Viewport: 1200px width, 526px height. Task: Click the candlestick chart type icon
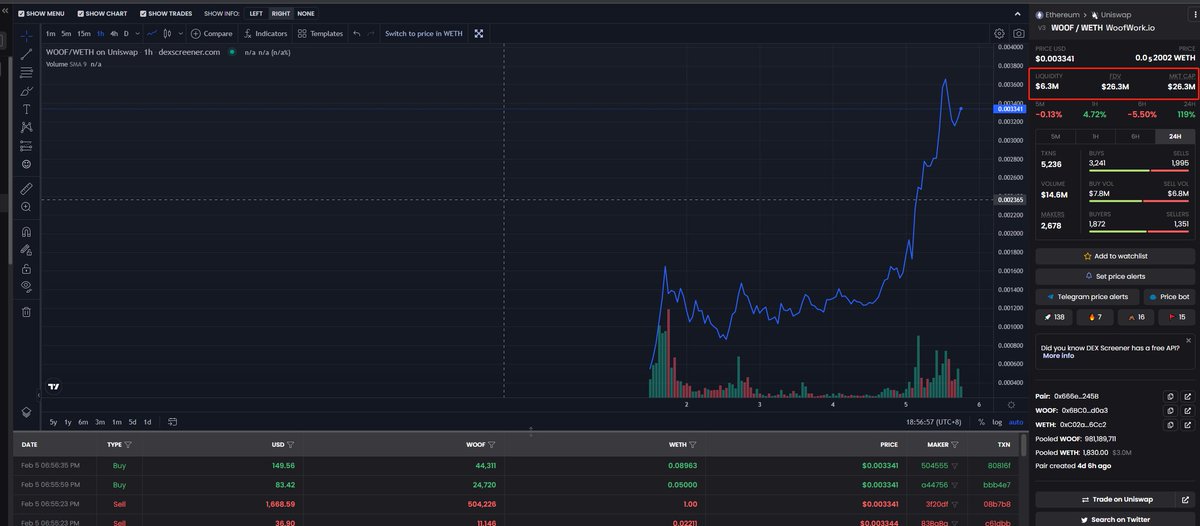(168, 33)
